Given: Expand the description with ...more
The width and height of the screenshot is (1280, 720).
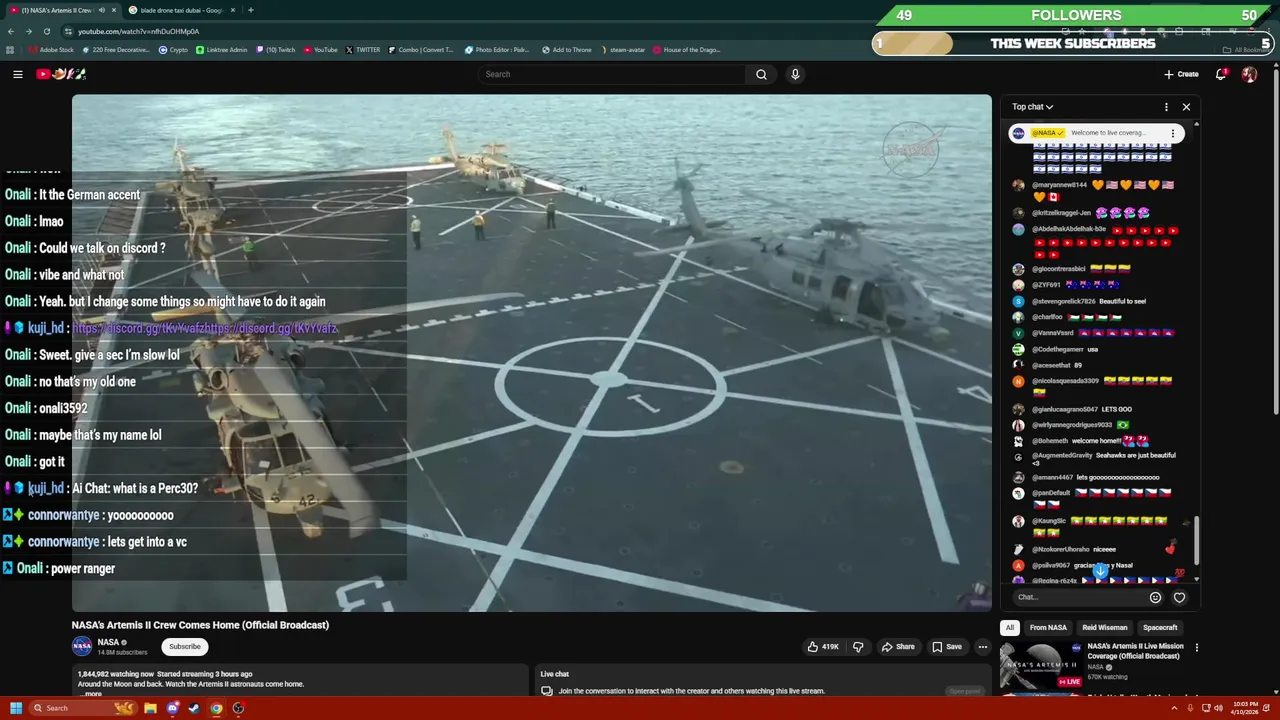Looking at the screenshot, I should click(90, 693).
